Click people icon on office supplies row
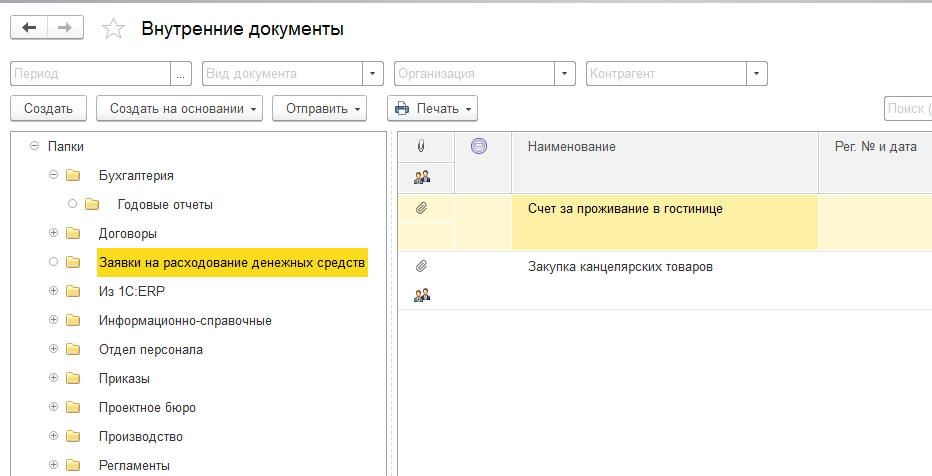This screenshot has height=476, width=932. [422, 295]
